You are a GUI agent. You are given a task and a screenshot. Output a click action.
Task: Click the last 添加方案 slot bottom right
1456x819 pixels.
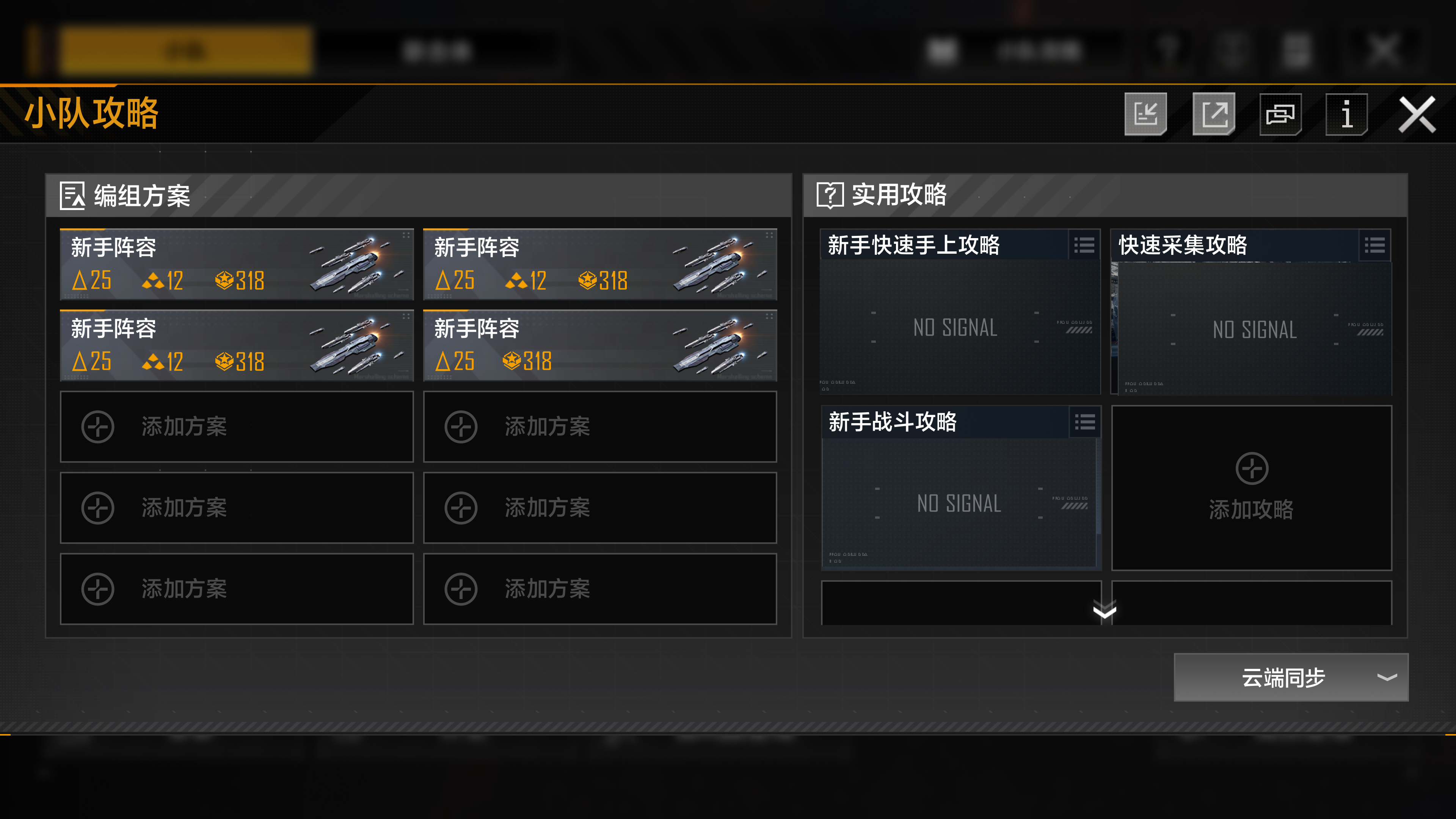600,589
